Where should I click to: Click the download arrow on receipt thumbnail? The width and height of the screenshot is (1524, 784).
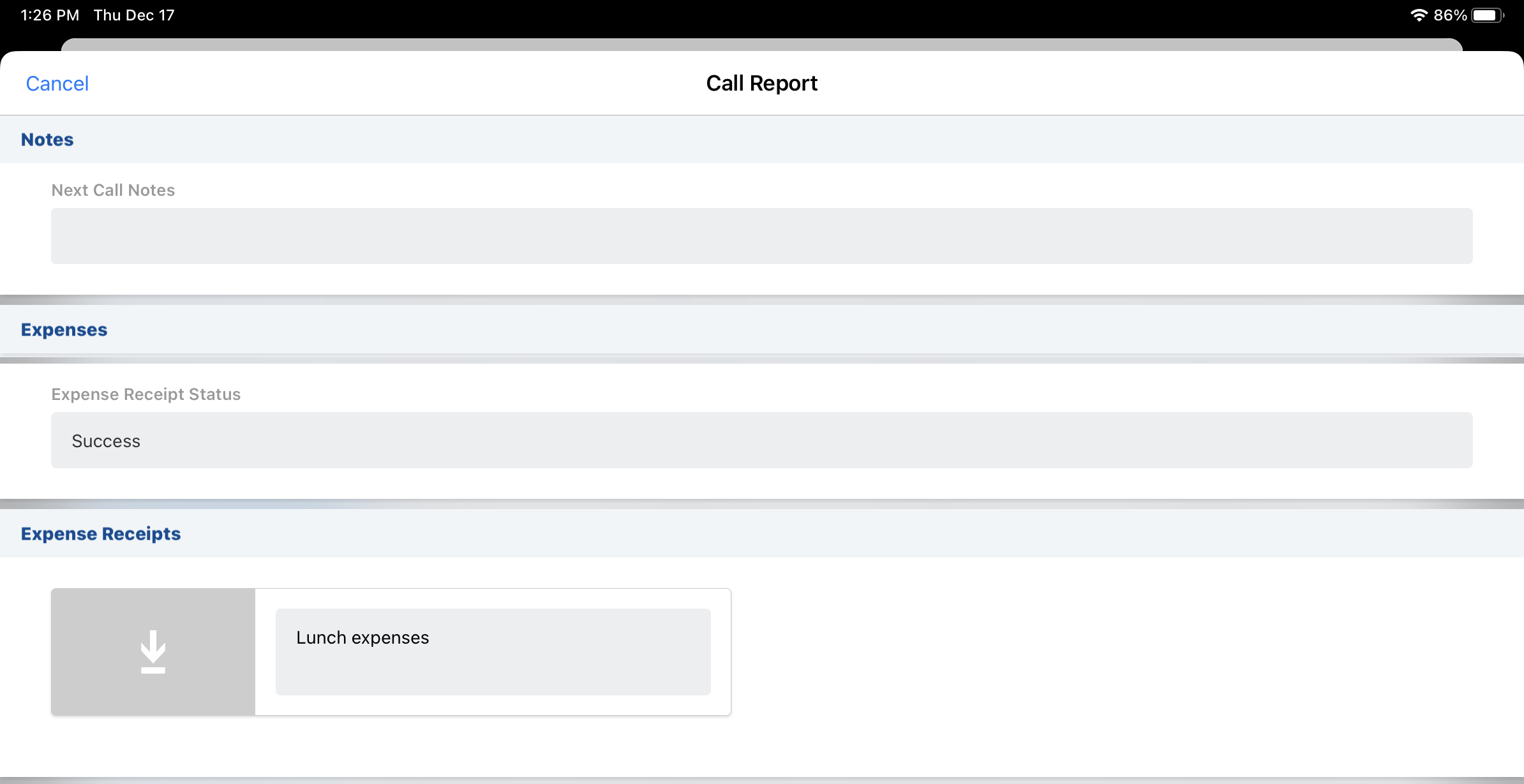[153, 652]
